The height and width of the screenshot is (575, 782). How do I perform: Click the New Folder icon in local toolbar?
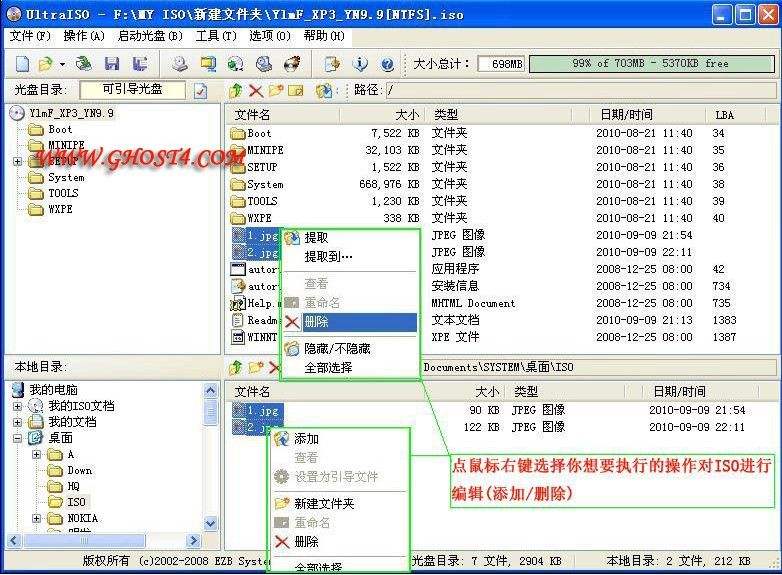point(256,368)
